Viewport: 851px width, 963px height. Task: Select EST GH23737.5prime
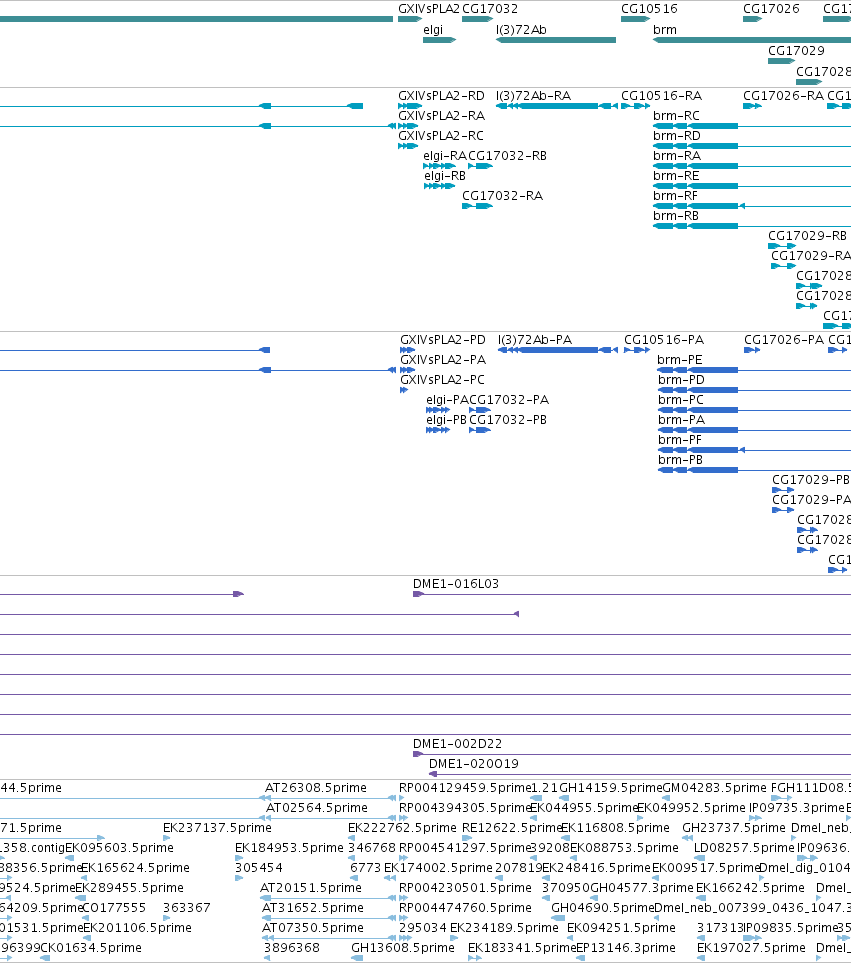click(x=734, y=828)
